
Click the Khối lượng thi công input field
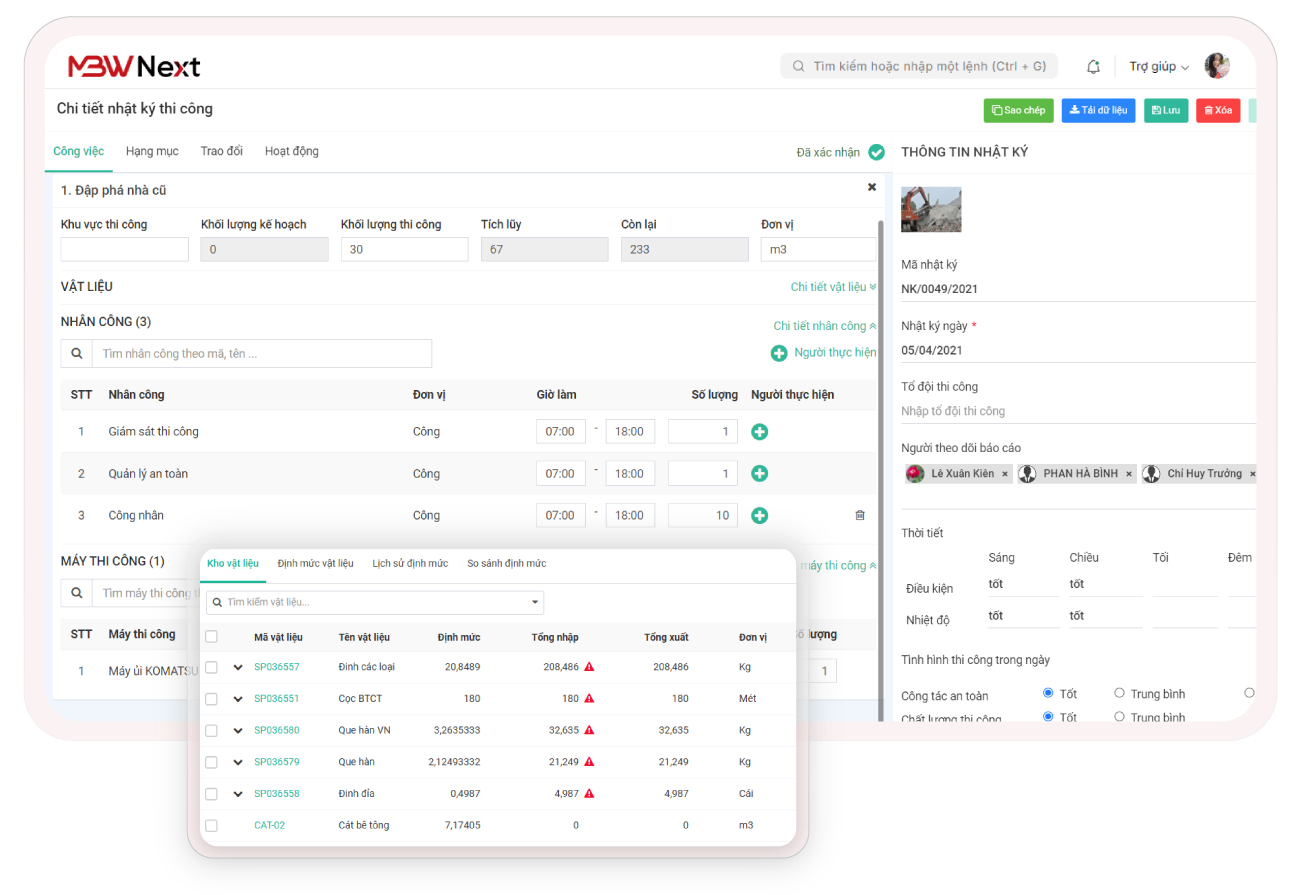(404, 250)
